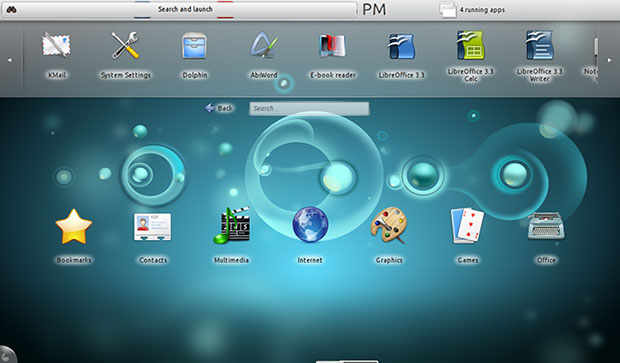Image resolution: width=620 pixels, height=363 pixels.
Task: Launch the LibreOffice 3.3 icon
Action: [401, 45]
